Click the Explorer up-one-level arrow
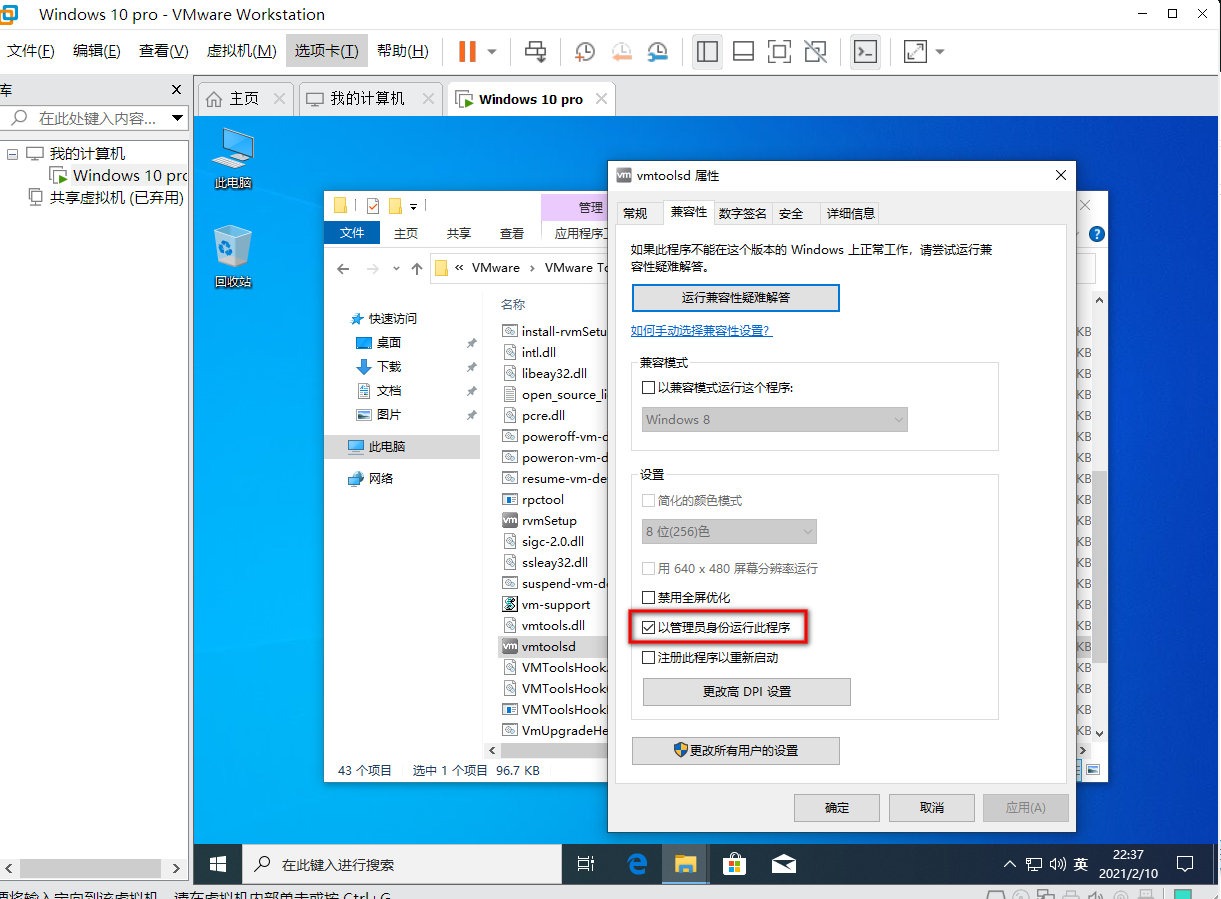 coord(417,268)
